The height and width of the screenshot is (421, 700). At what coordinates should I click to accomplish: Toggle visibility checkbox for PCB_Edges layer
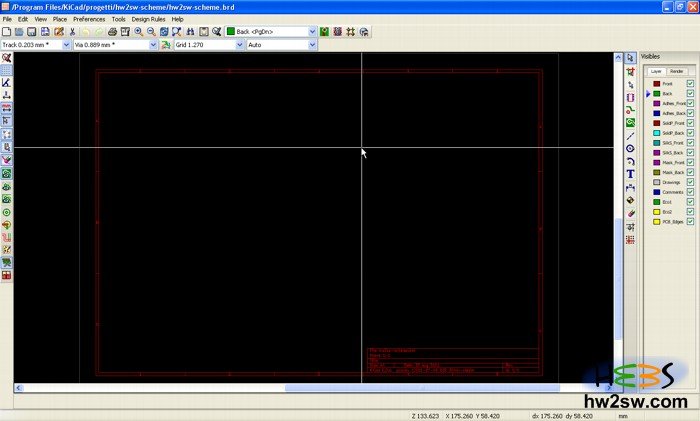(x=690, y=221)
